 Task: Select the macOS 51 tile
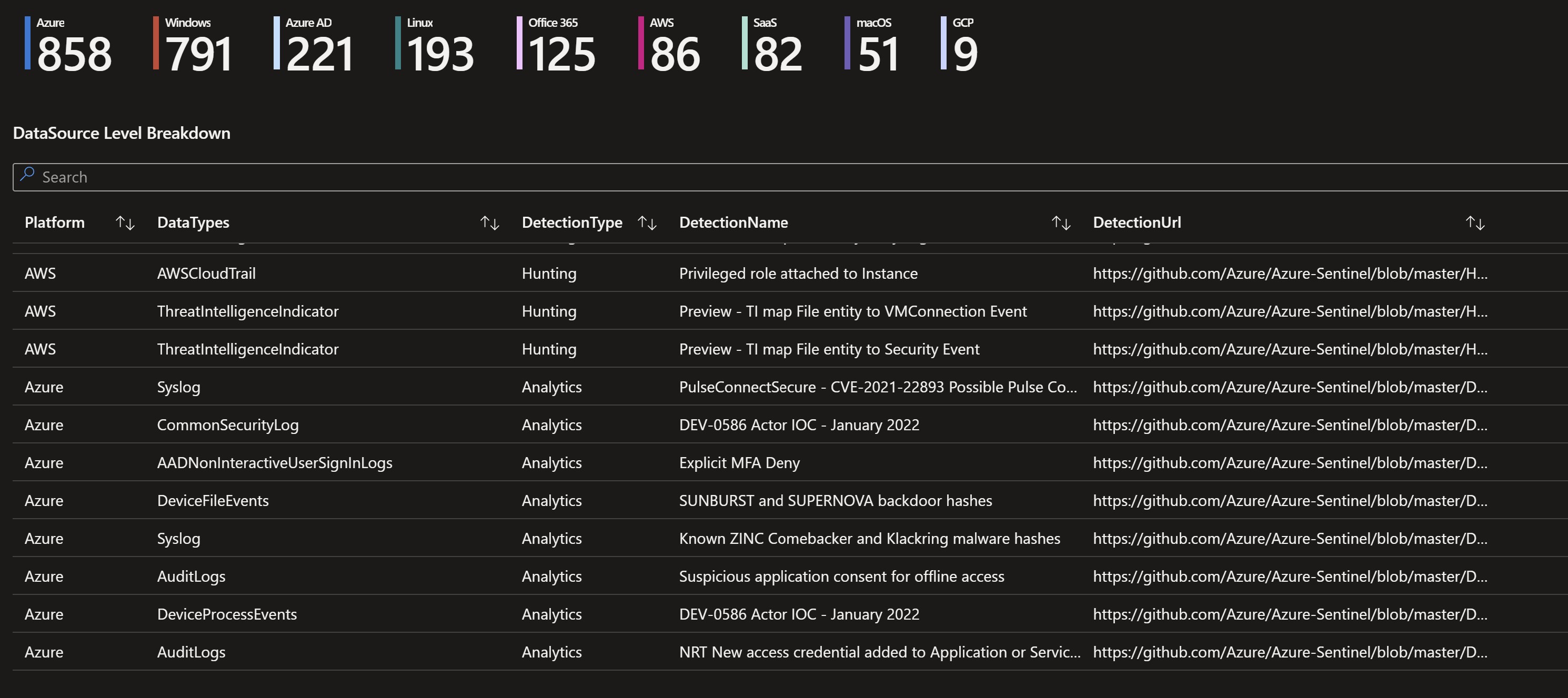[872, 44]
